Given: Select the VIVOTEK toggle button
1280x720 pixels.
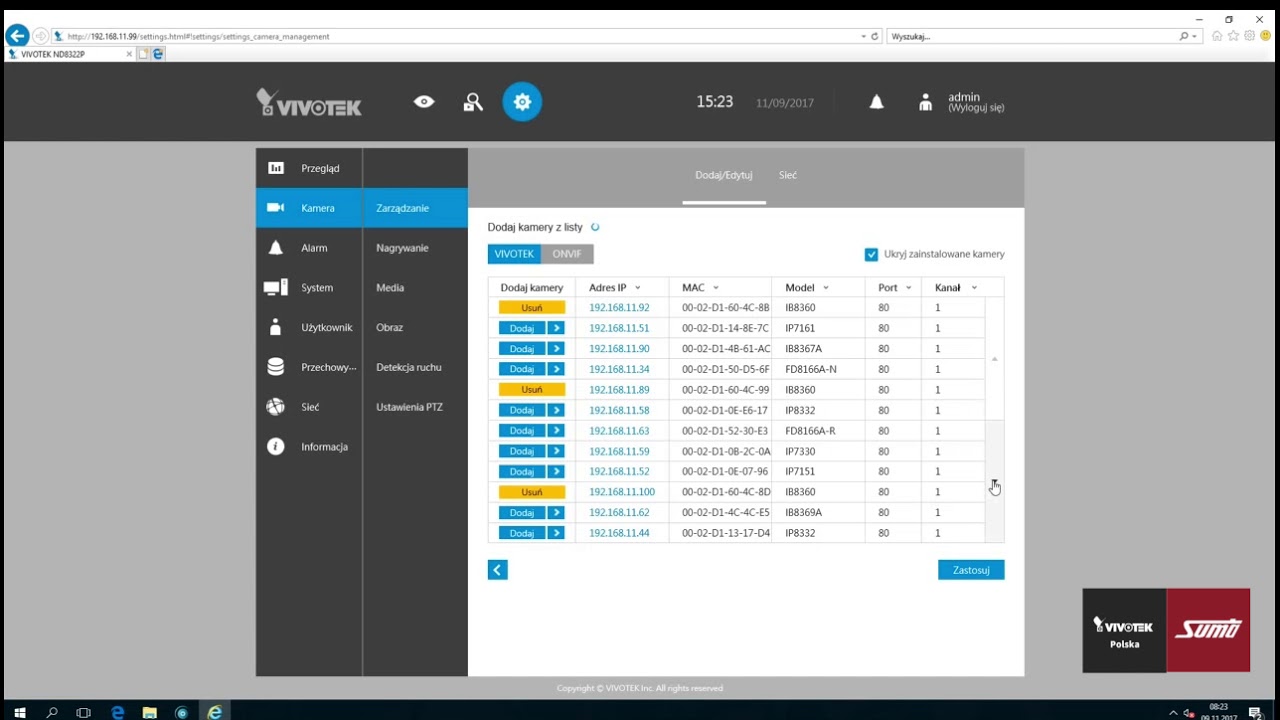Looking at the screenshot, I should coord(514,254).
